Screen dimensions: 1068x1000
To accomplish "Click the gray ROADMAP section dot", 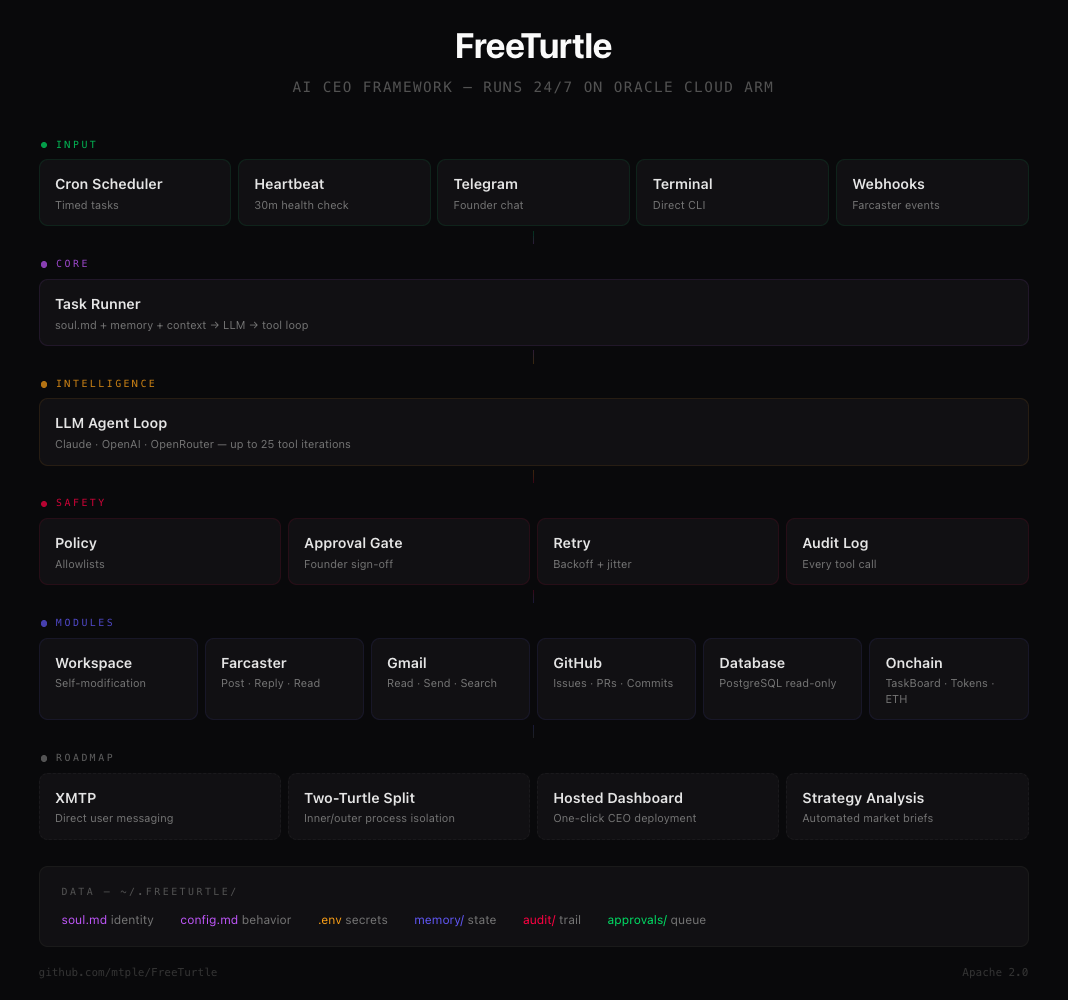I will (x=44, y=758).
